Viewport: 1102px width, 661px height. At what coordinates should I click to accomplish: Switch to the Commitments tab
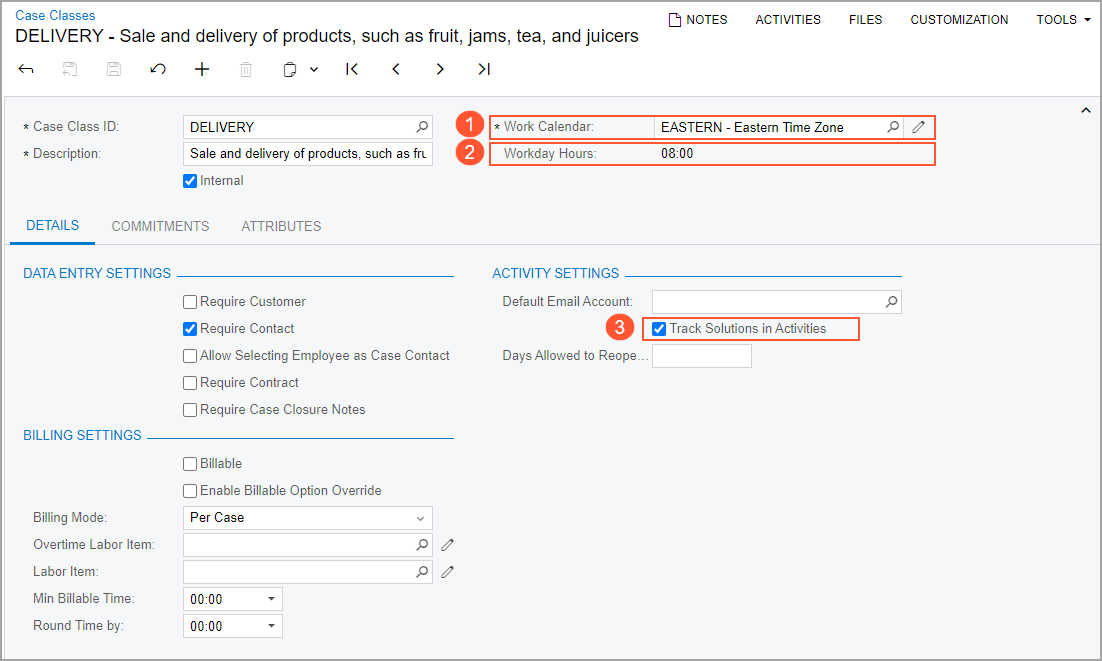point(160,226)
